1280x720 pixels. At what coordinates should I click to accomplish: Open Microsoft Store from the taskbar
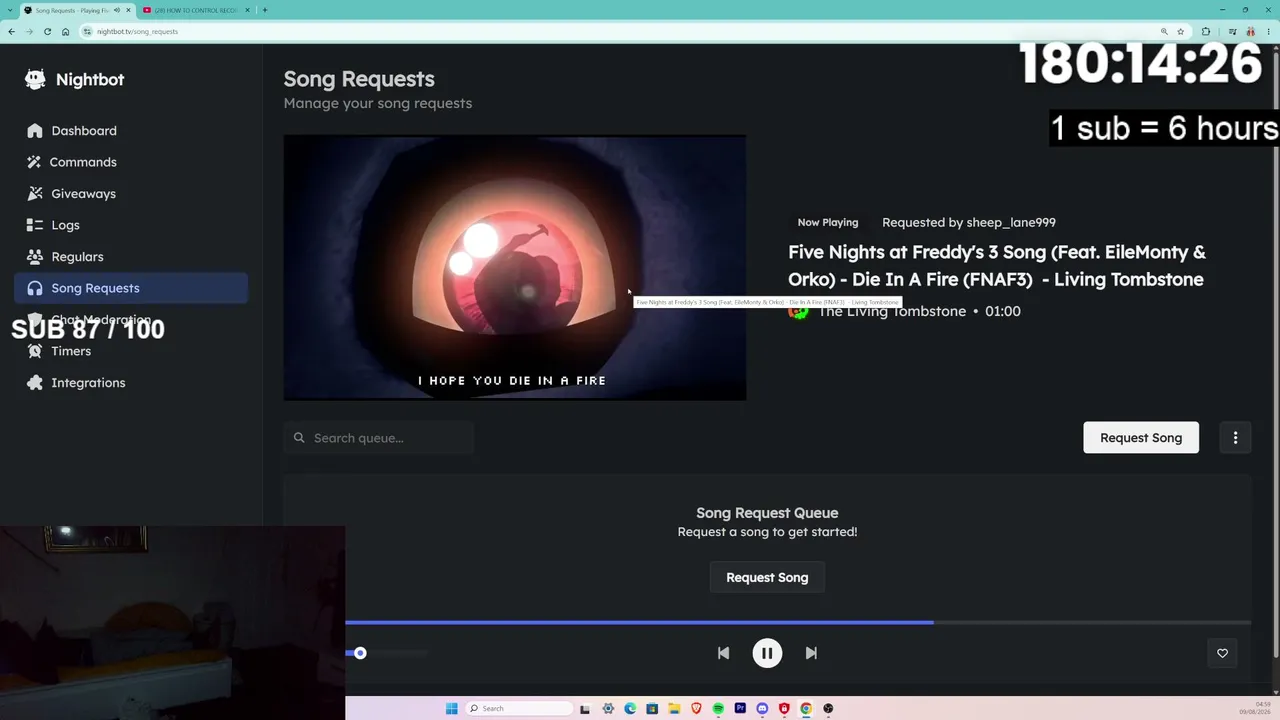tap(652, 709)
